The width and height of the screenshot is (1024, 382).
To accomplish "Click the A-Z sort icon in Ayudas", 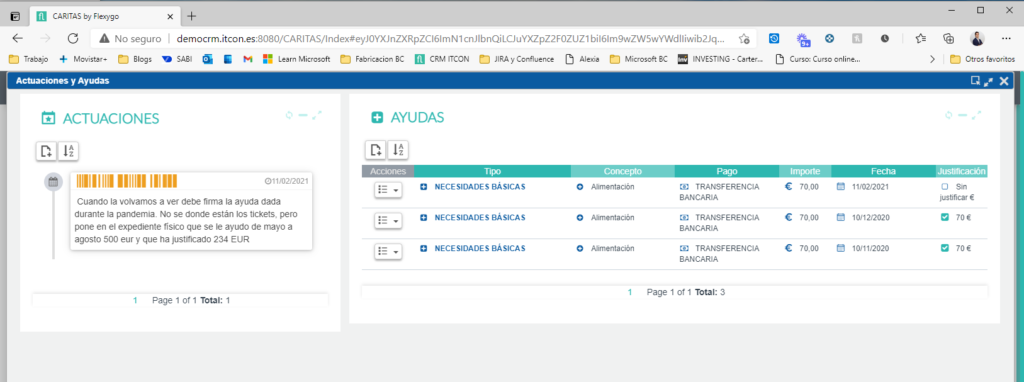I will point(398,150).
